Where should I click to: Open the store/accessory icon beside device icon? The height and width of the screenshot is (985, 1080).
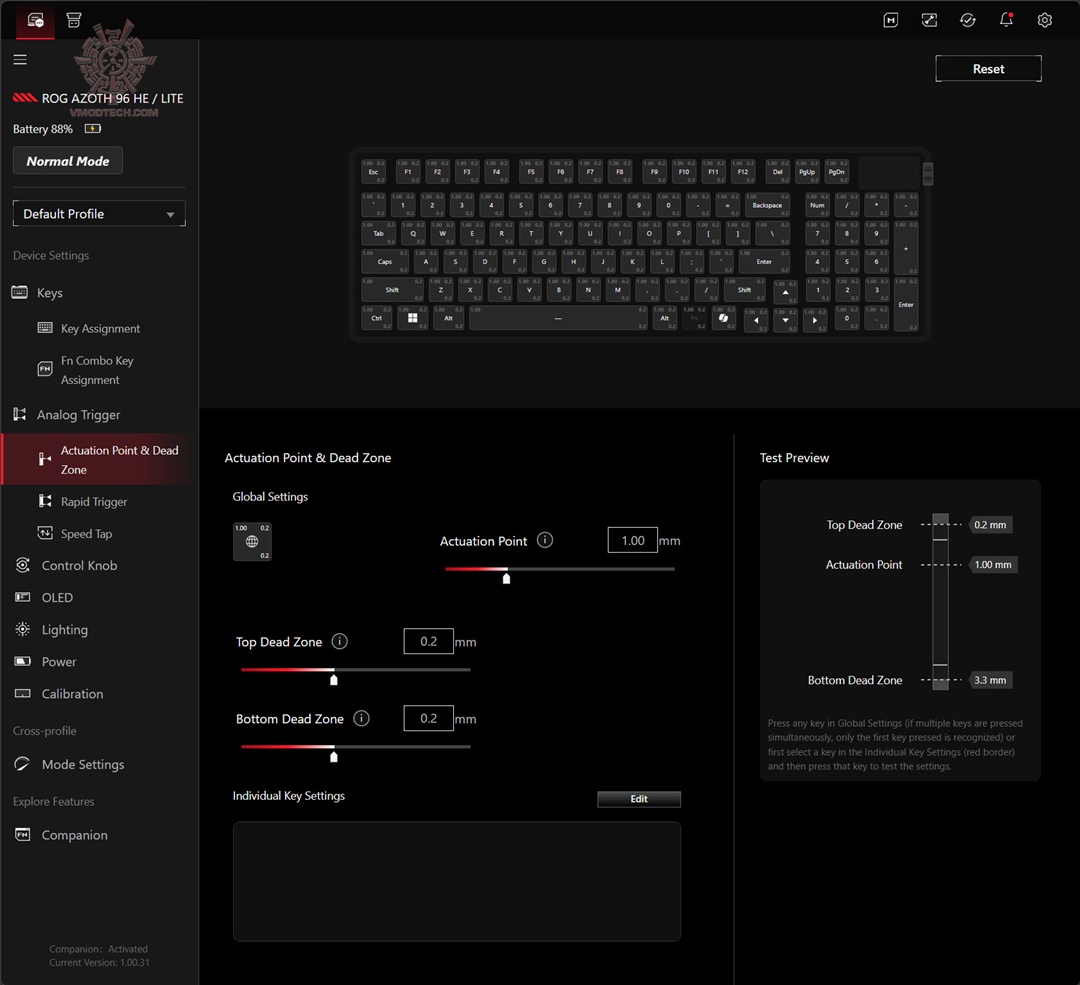(x=74, y=20)
